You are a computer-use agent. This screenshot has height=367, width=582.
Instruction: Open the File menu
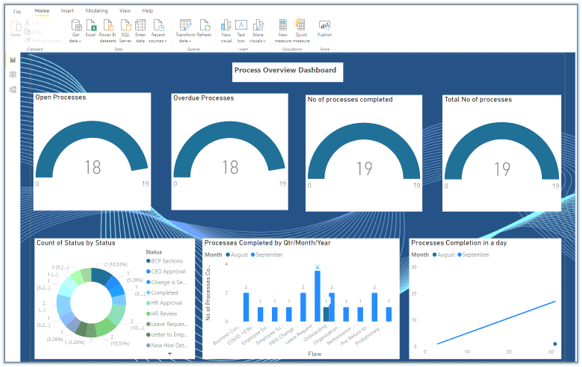[x=17, y=12]
